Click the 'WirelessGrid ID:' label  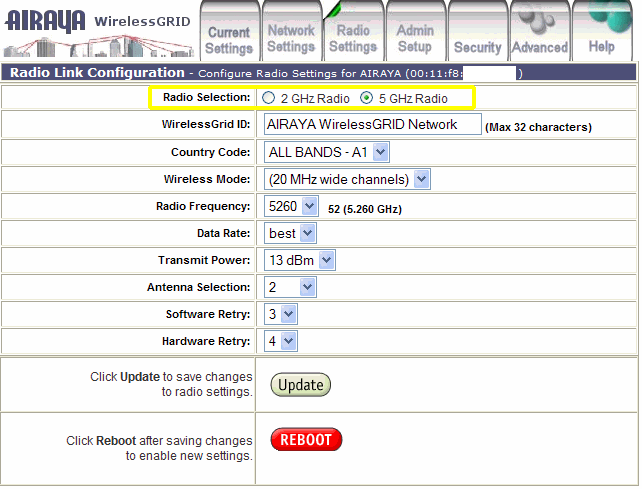pos(206,124)
